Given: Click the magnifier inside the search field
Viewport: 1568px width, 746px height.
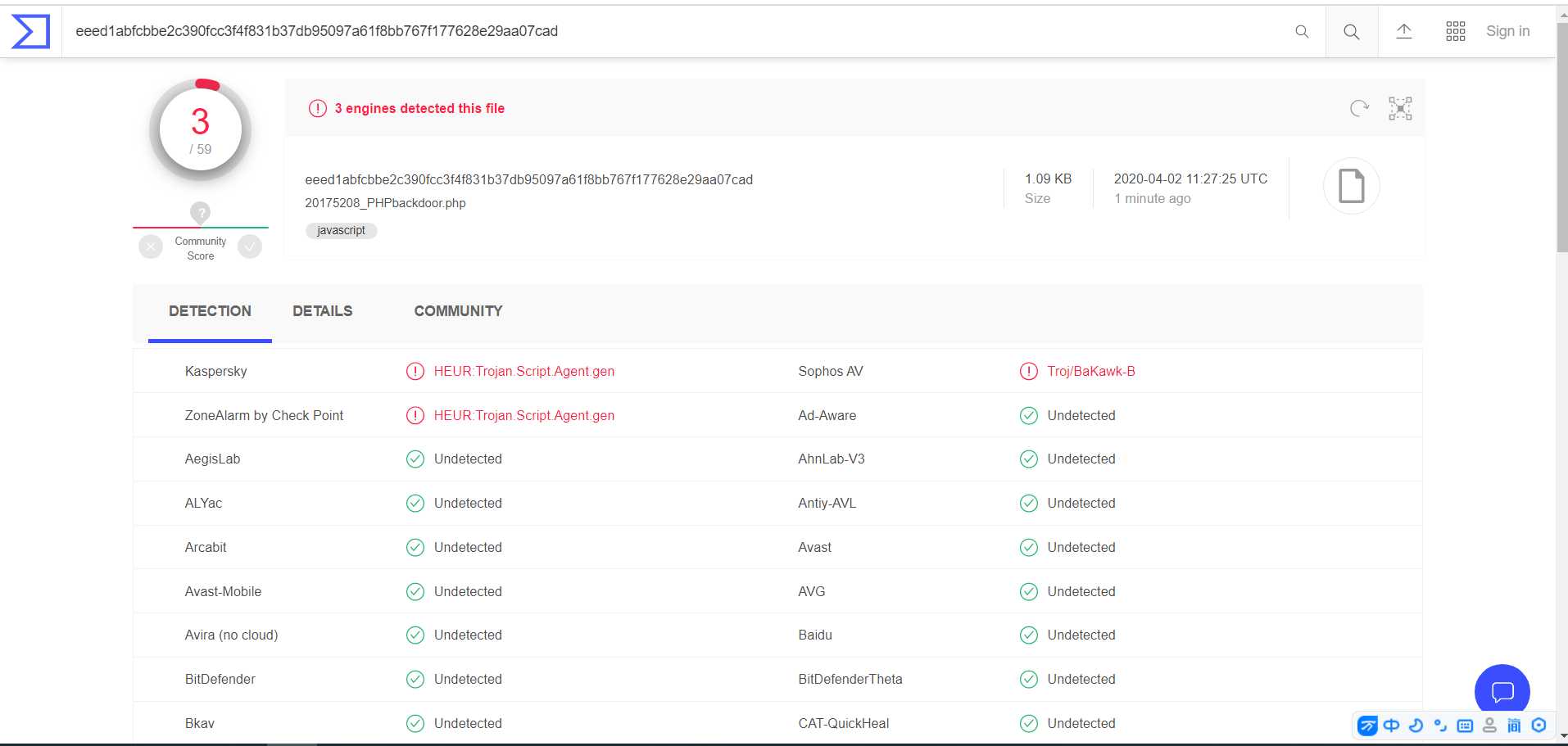Looking at the screenshot, I should [x=1302, y=31].
